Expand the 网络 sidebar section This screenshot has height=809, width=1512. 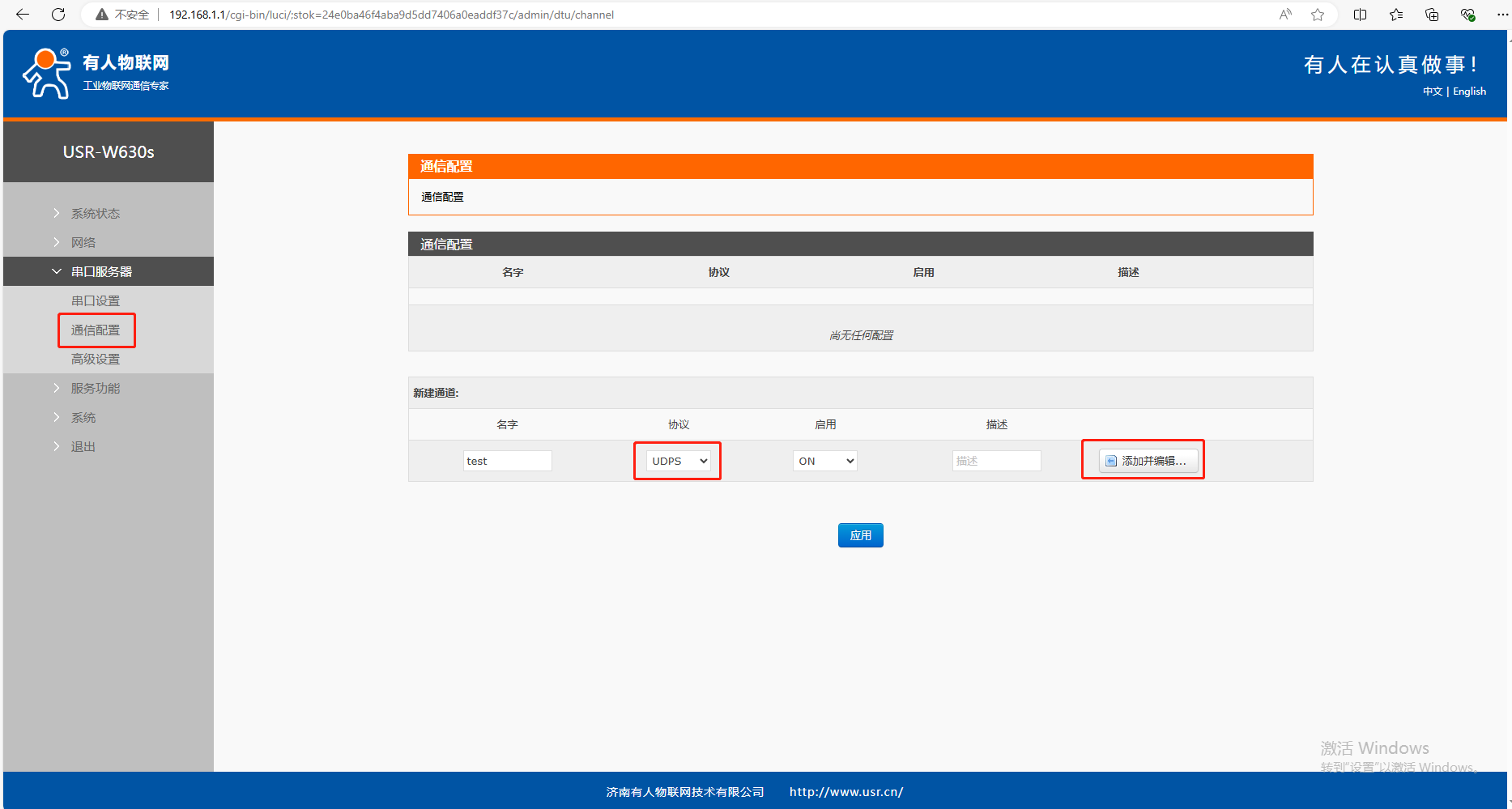click(83, 243)
